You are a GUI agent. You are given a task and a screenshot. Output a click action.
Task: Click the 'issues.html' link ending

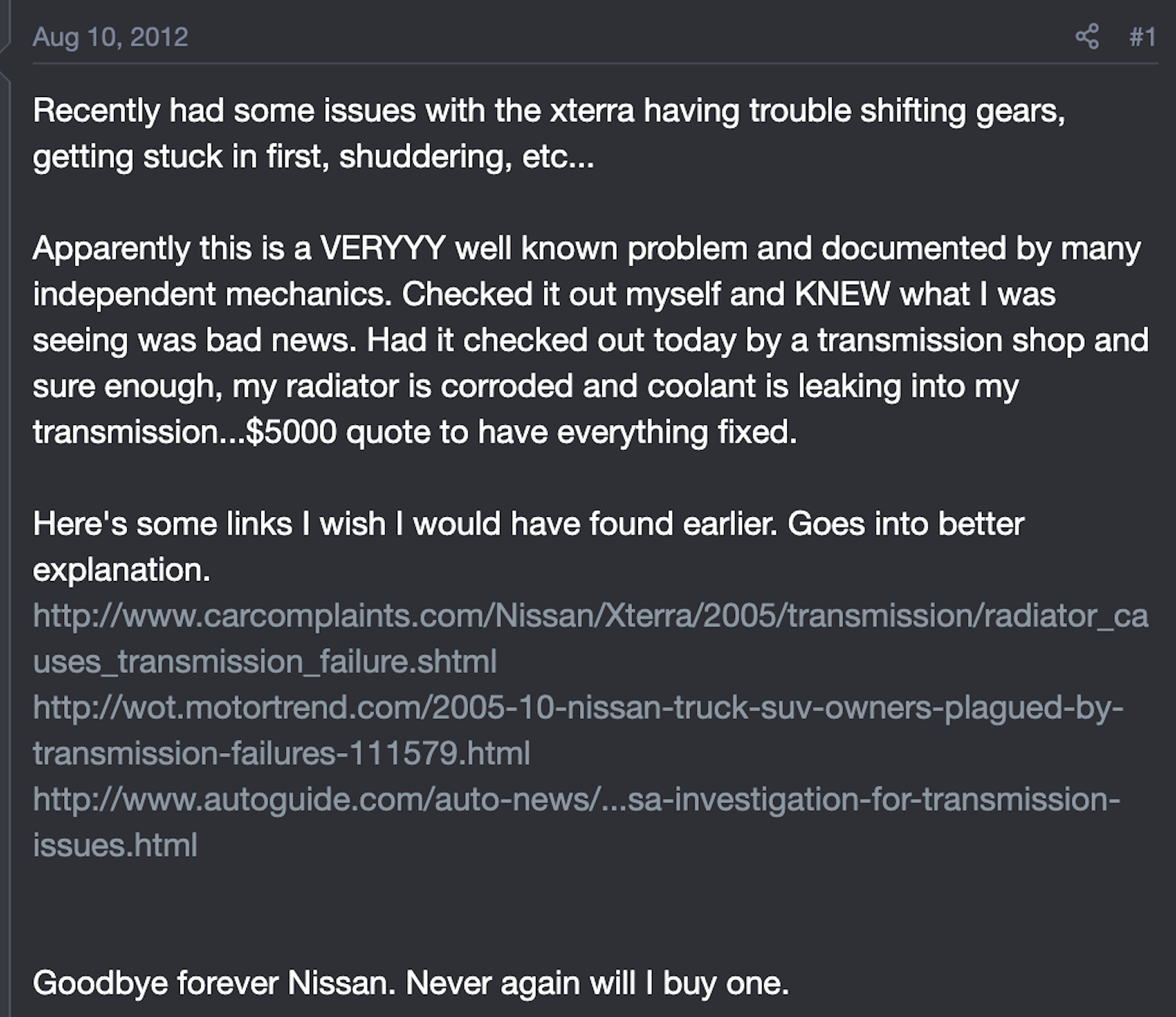tap(115, 846)
